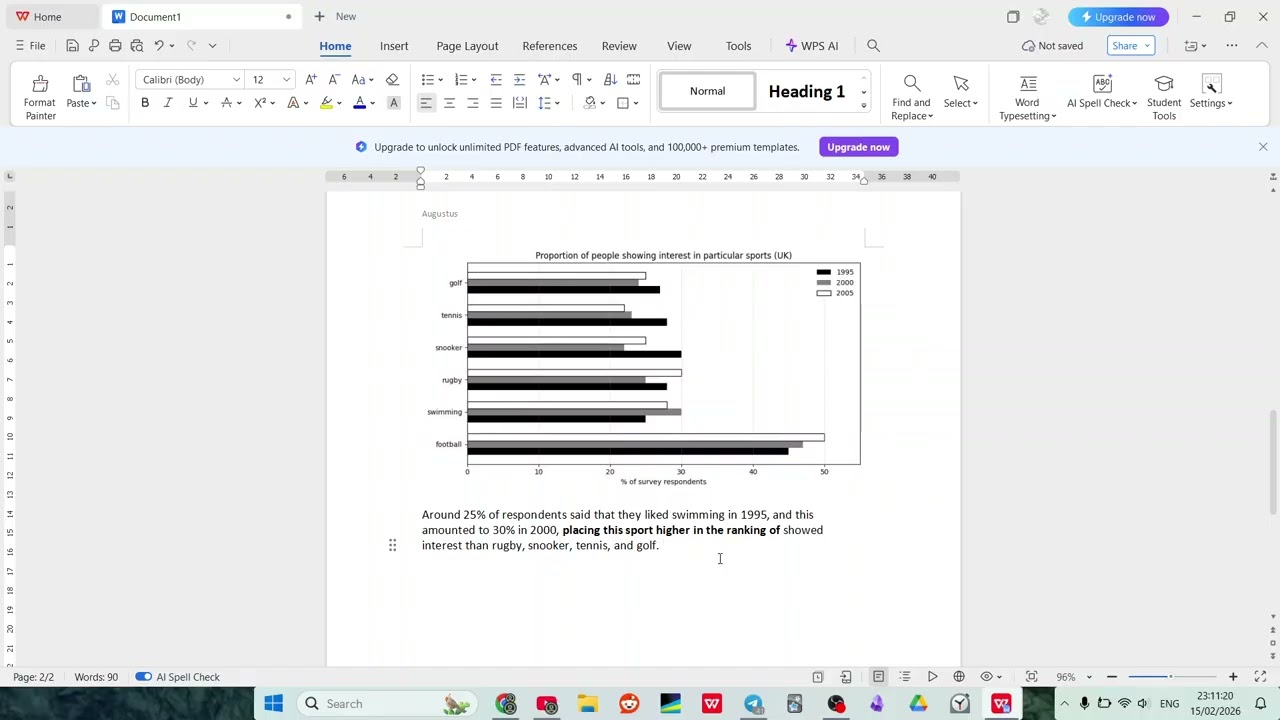Viewport: 1280px width, 720px height.
Task: Apply the blue font color
Action: tap(360, 103)
